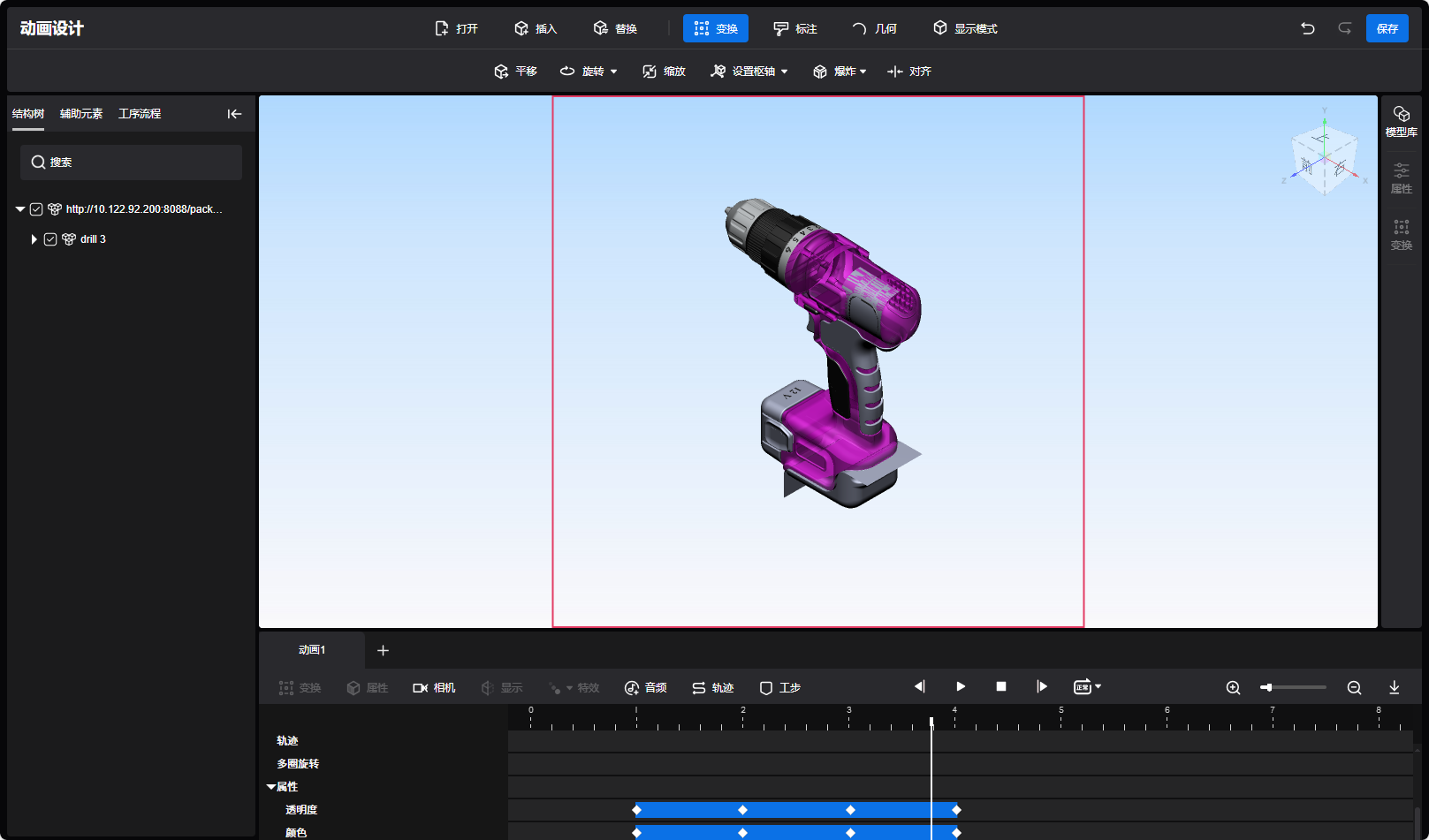The width and height of the screenshot is (1429, 840).
Task: Expand the drill 3 tree node
Action: pyautogui.click(x=34, y=239)
